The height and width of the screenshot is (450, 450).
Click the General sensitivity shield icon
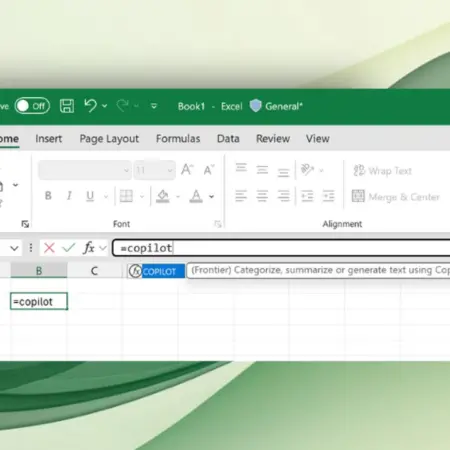coord(256,106)
